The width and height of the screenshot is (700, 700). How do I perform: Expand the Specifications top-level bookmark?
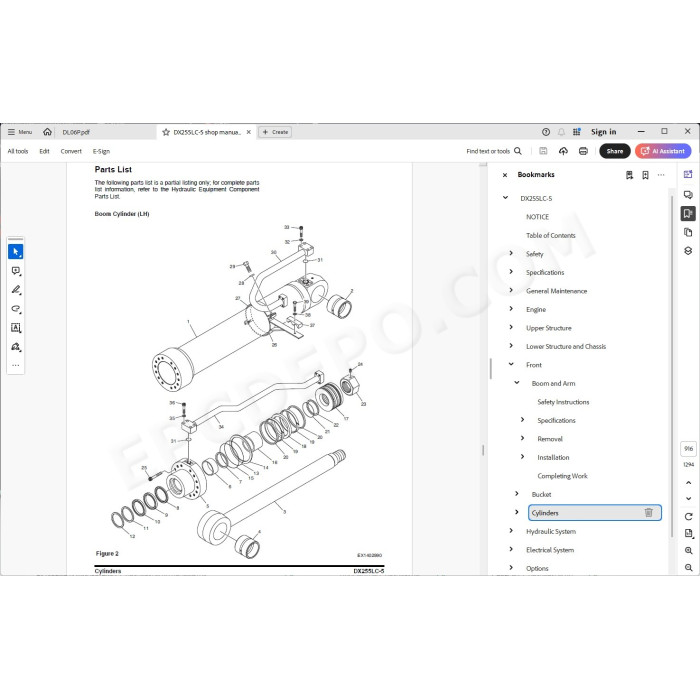pos(511,271)
